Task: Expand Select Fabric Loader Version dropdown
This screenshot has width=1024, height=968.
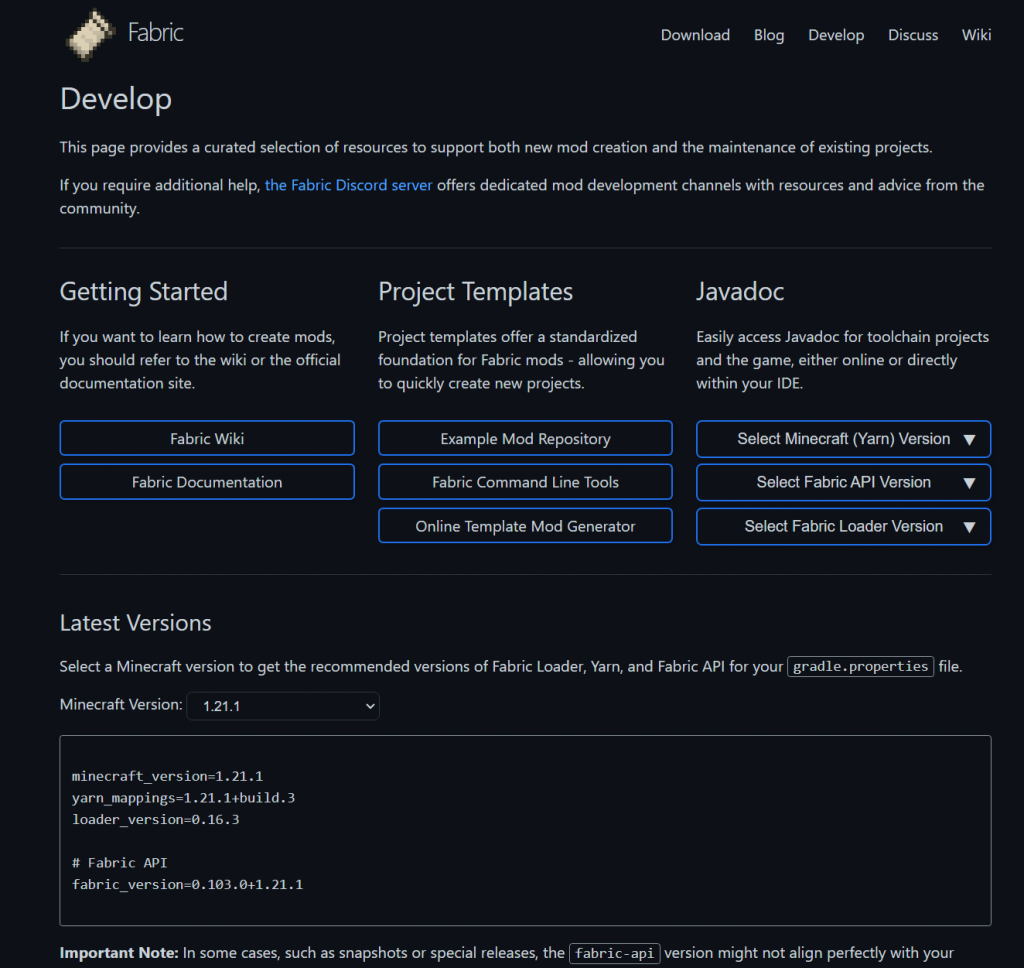Action: [x=843, y=526]
